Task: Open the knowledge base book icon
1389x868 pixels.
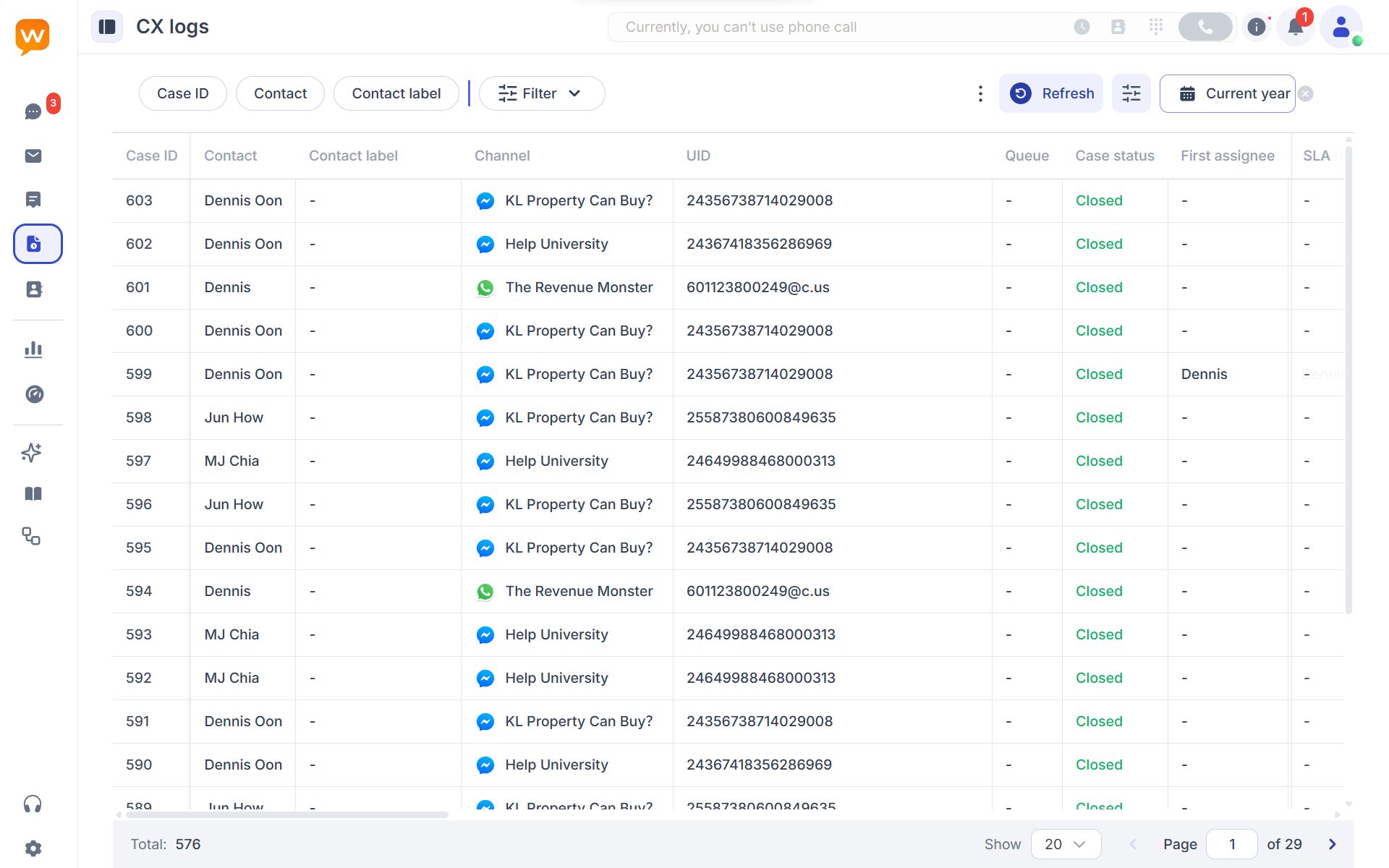Action: click(33, 494)
